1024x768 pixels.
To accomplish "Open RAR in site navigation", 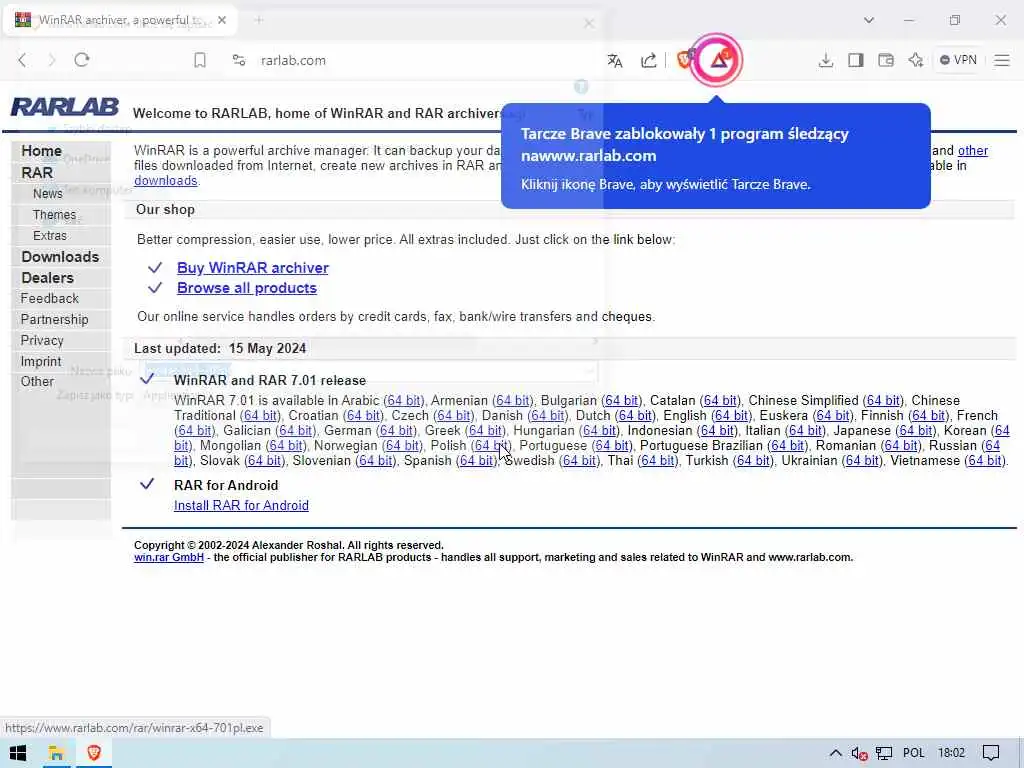I will point(37,173).
